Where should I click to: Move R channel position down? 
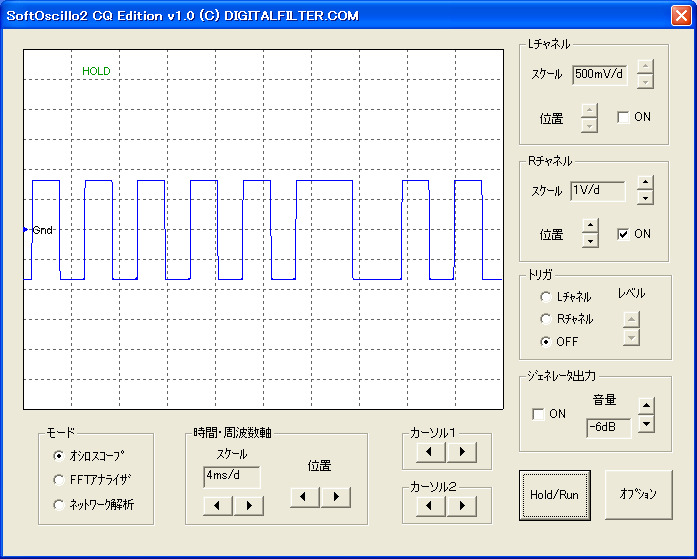pos(590,241)
